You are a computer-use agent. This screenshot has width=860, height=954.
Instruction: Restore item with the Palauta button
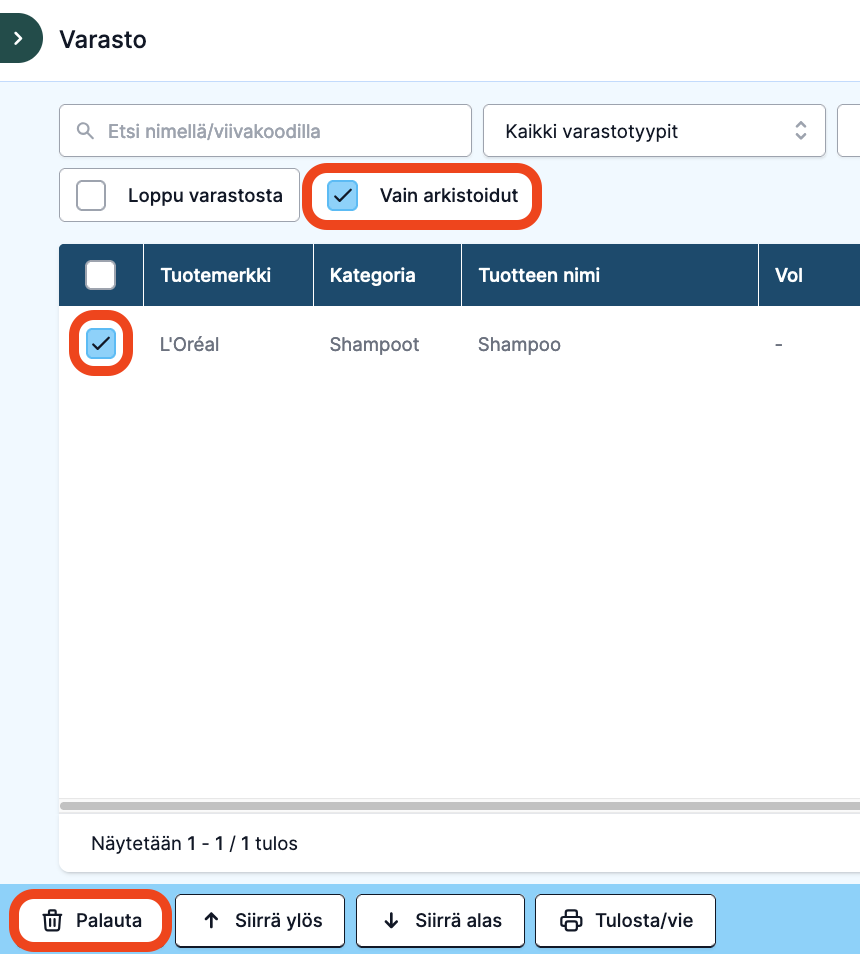[x=91, y=921]
